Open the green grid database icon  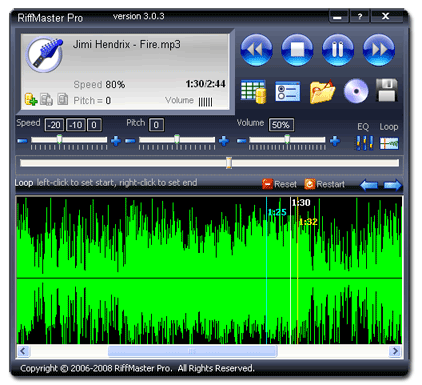click(x=253, y=91)
